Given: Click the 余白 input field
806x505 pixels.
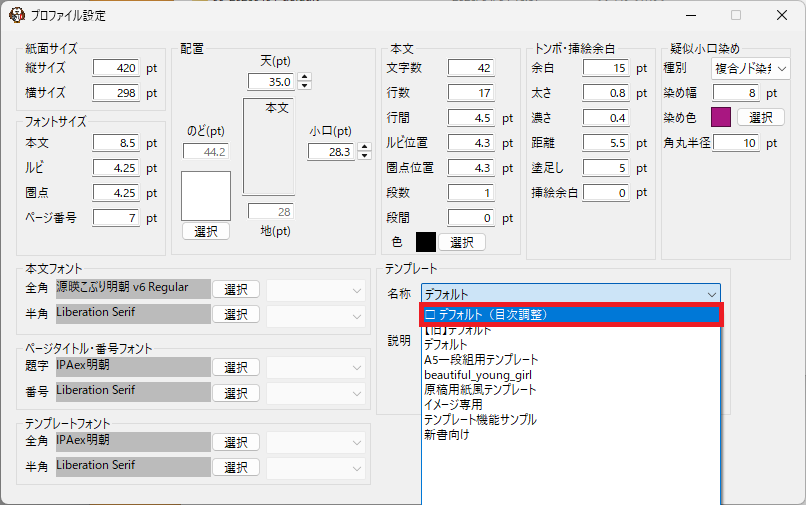Looking at the screenshot, I should [606, 68].
